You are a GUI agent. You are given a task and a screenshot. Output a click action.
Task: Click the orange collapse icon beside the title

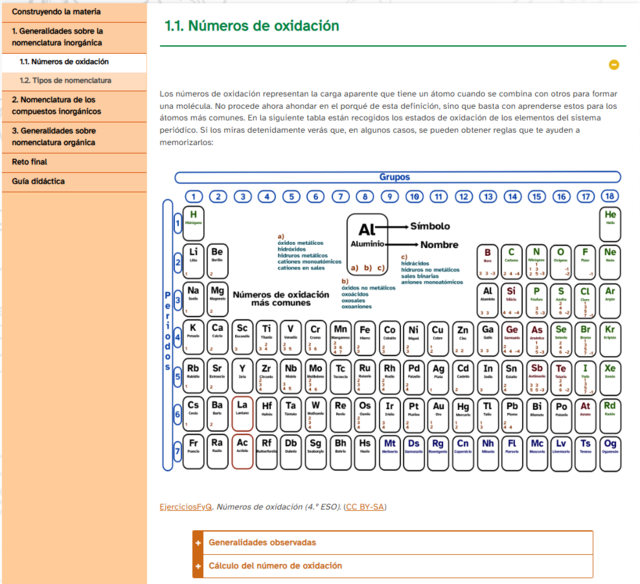tap(614, 64)
